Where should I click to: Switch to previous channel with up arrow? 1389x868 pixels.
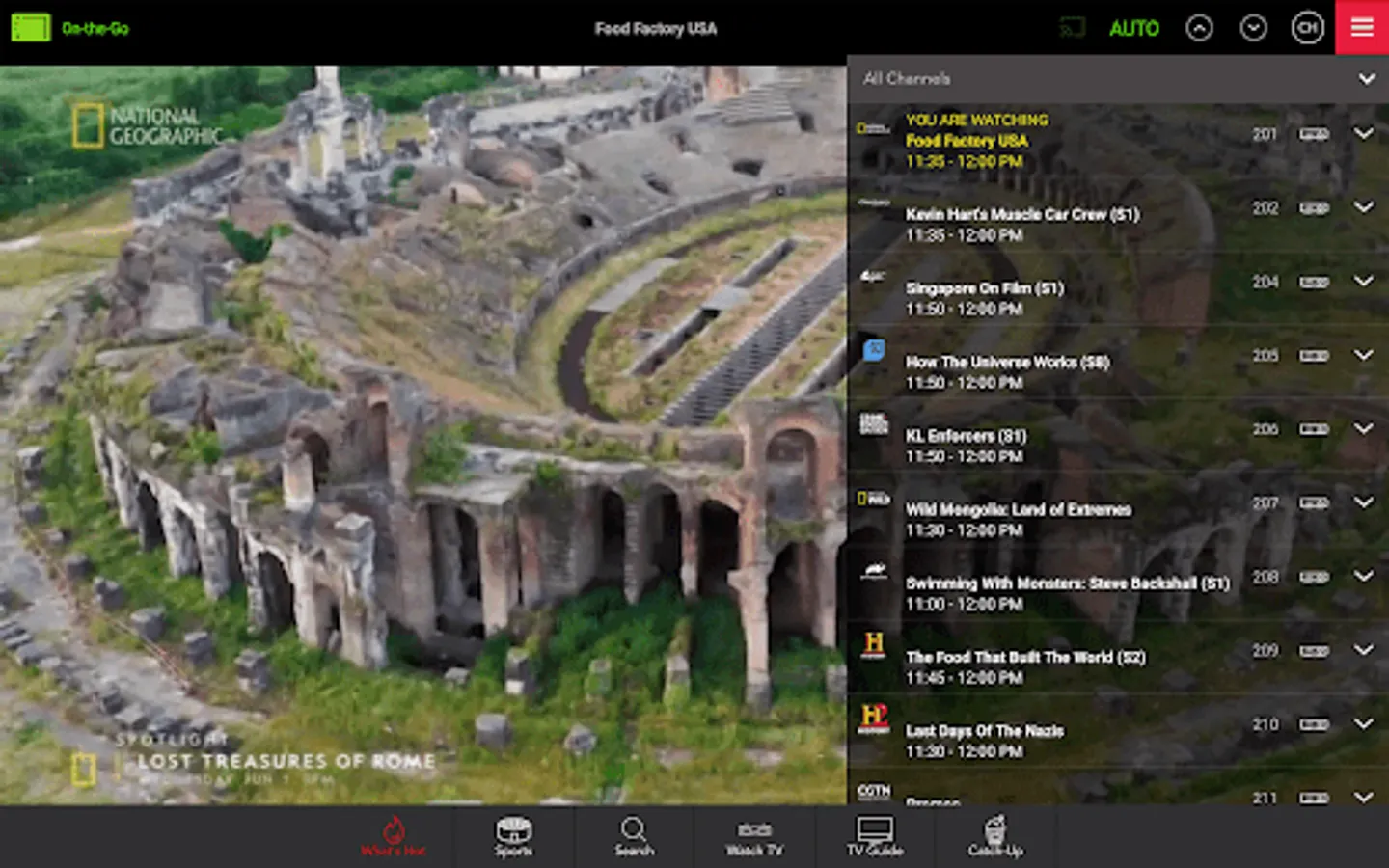click(1199, 28)
